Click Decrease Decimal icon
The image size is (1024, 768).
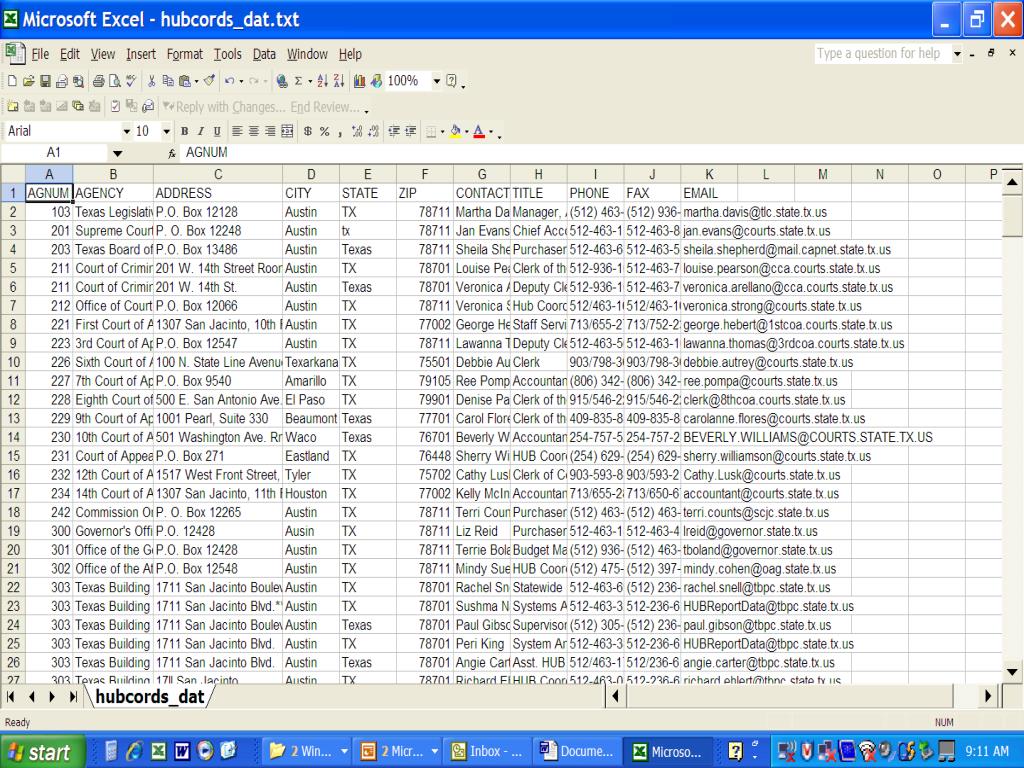tap(373, 131)
